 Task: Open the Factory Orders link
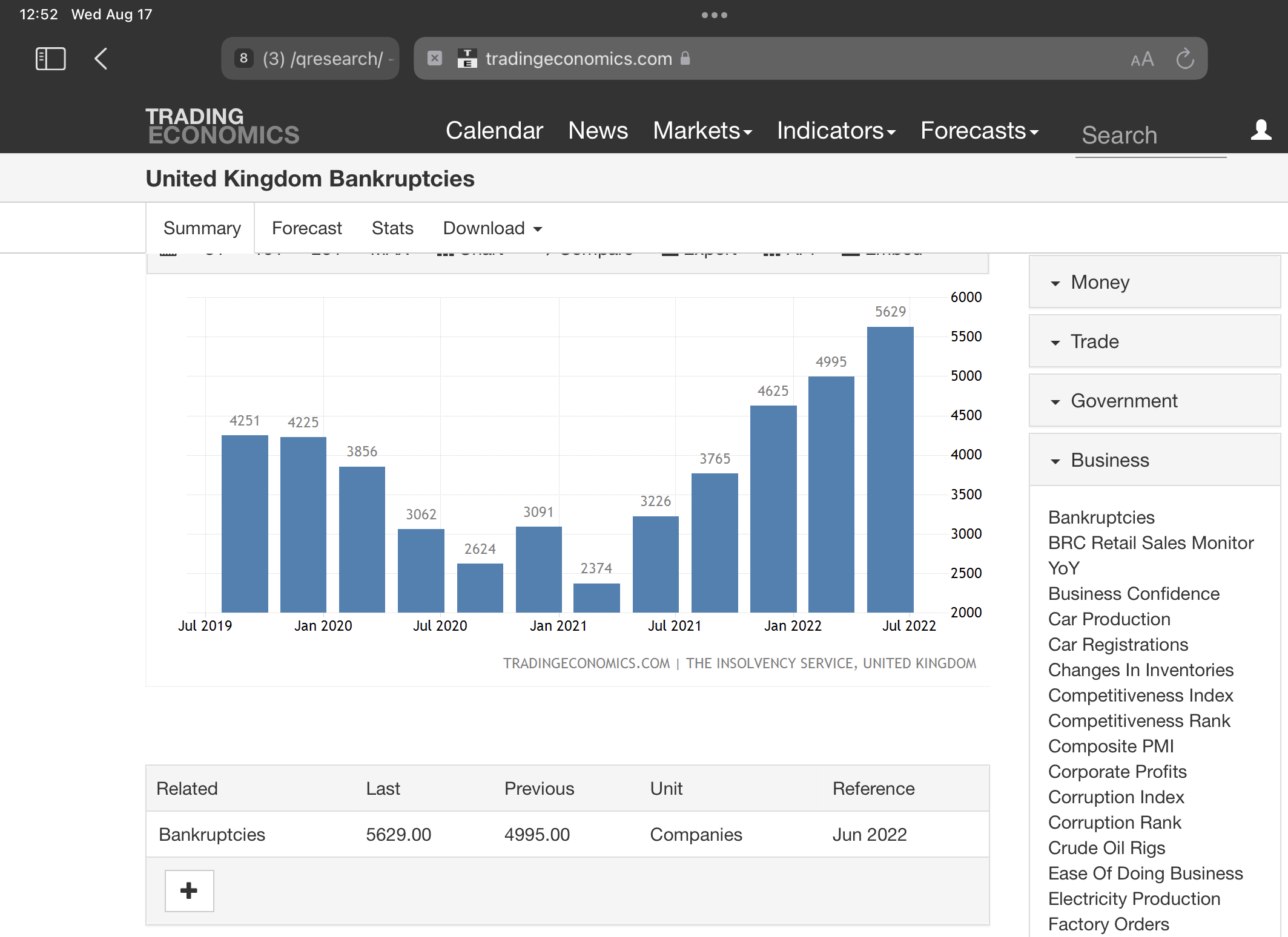point(1108,924)
